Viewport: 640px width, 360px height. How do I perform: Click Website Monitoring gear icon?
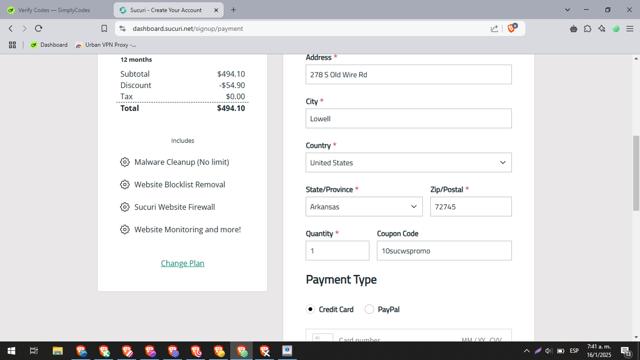124,229
